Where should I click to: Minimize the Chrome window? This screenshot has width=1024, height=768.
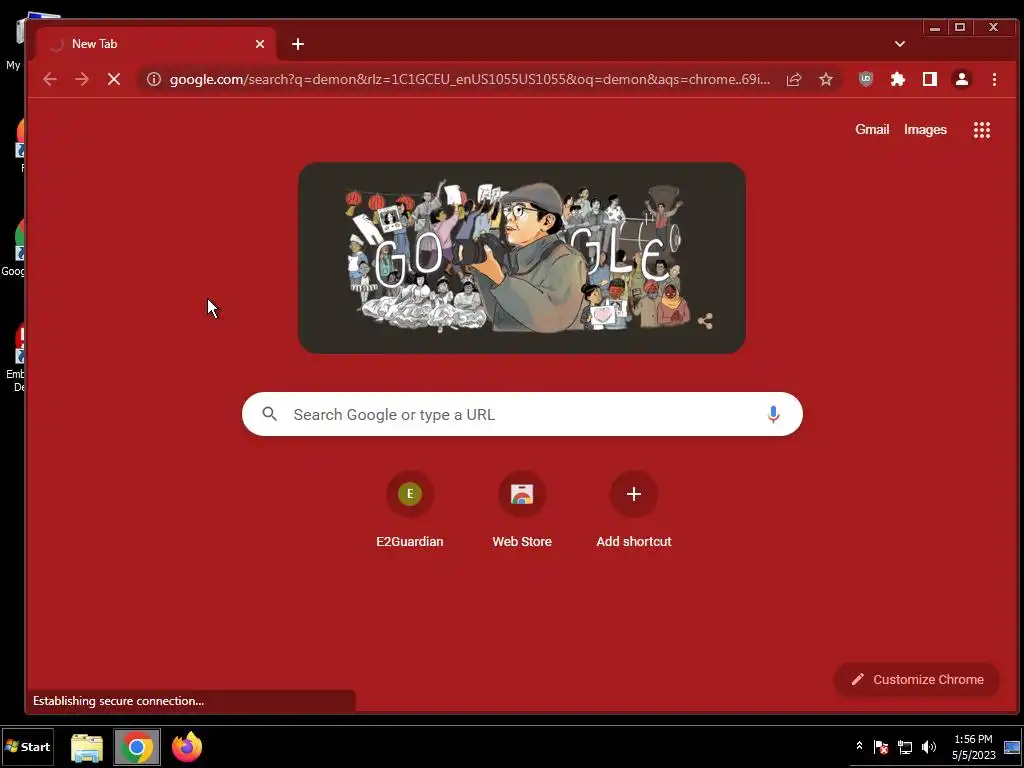[x=935, y=27]
